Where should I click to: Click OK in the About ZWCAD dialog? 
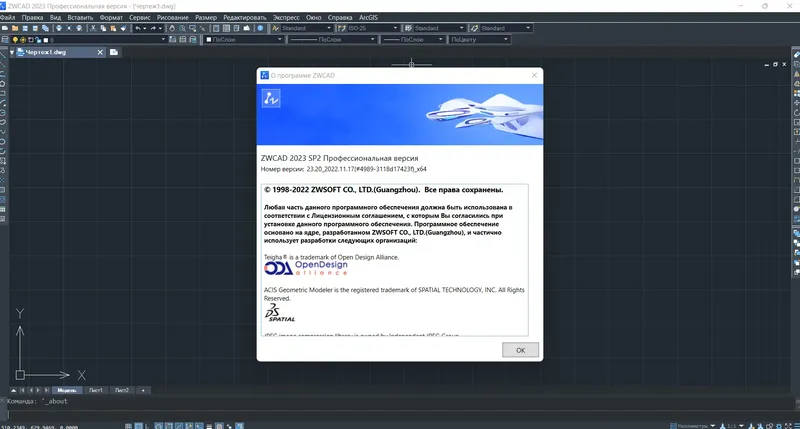520,350
